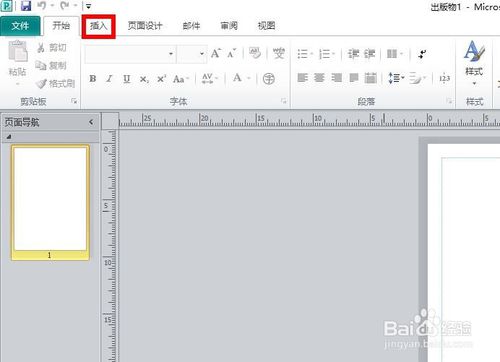The width and height of the screenshot is (500, 362).
Task: Undo the last action
Action: (x=42, y=5)
